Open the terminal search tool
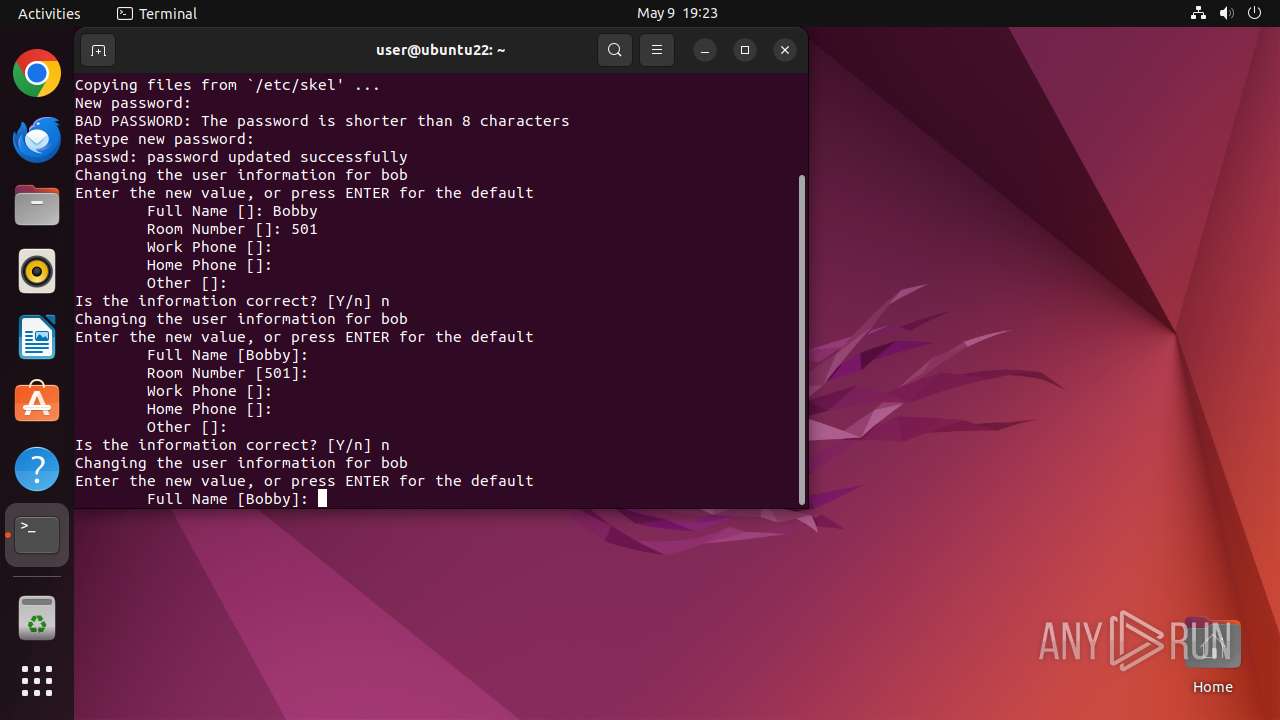 coord(615,50)
